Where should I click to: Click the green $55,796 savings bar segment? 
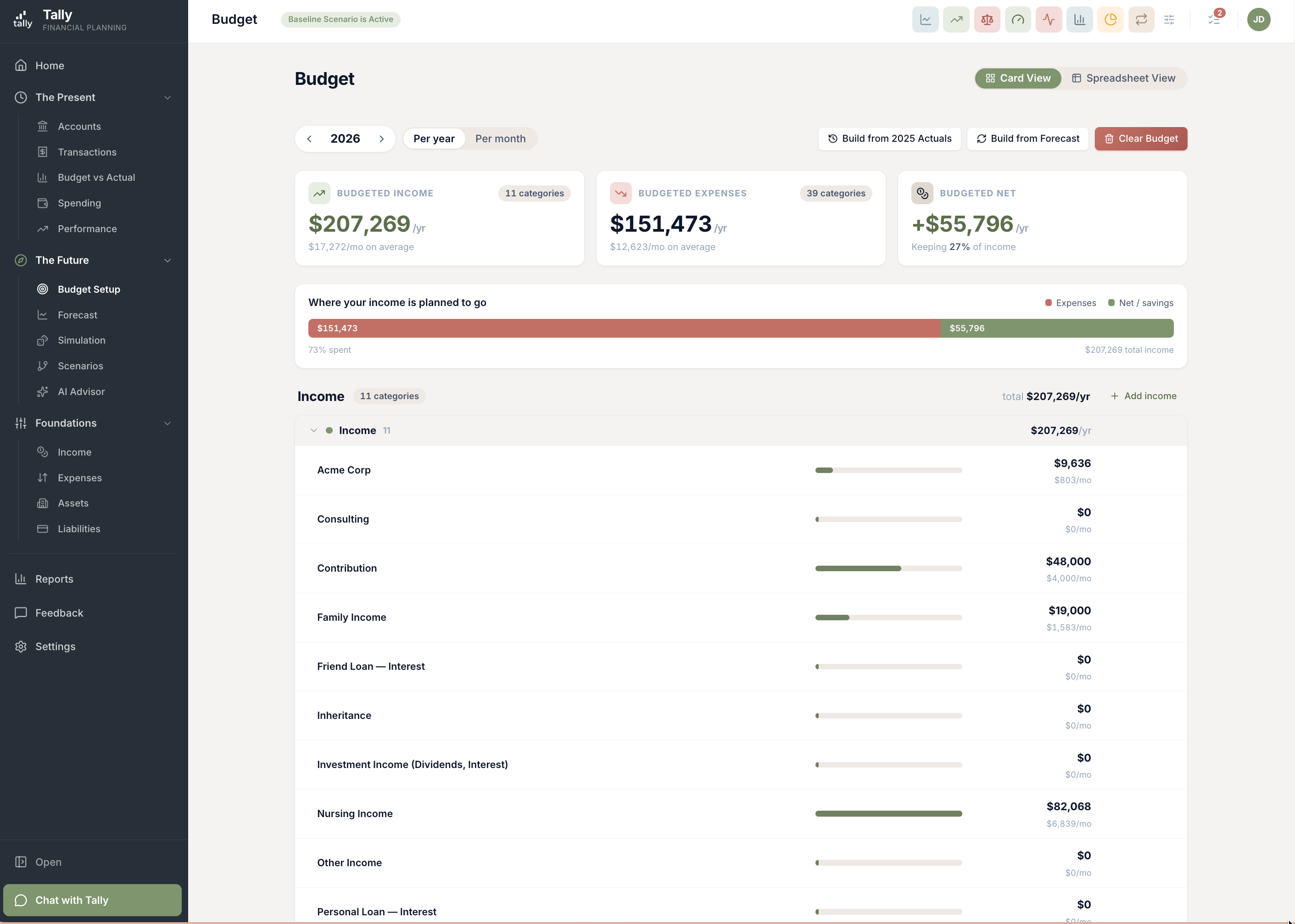[x=1057, y=328]
